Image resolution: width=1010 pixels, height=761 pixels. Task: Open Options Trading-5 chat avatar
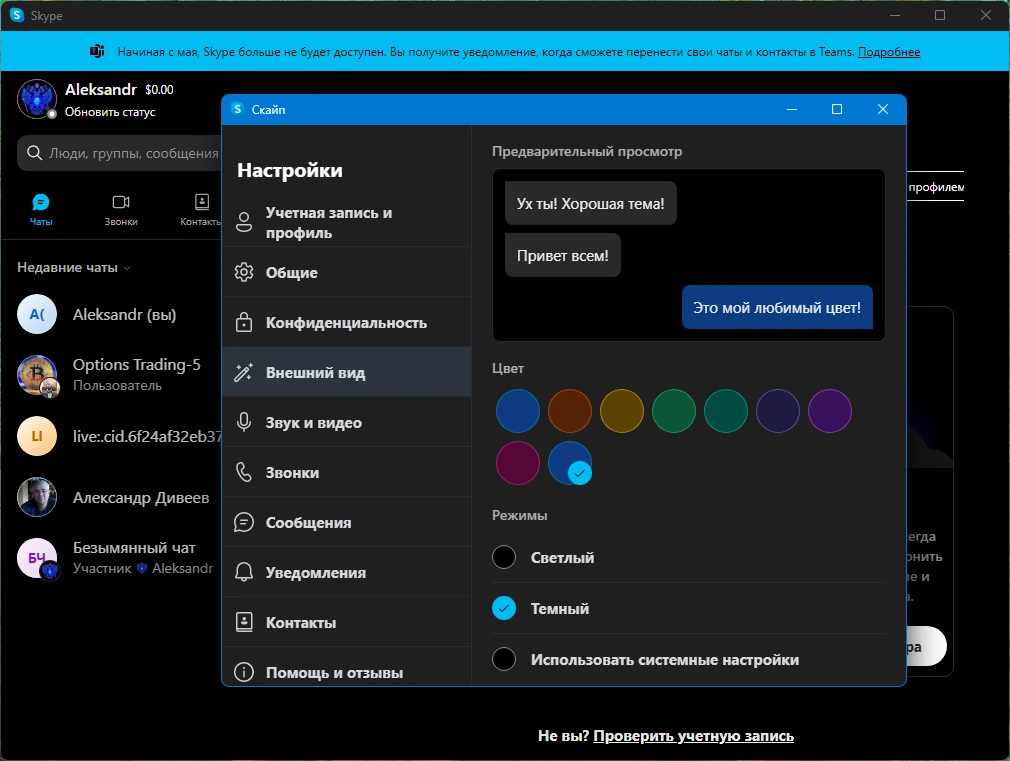click(37, 374)
